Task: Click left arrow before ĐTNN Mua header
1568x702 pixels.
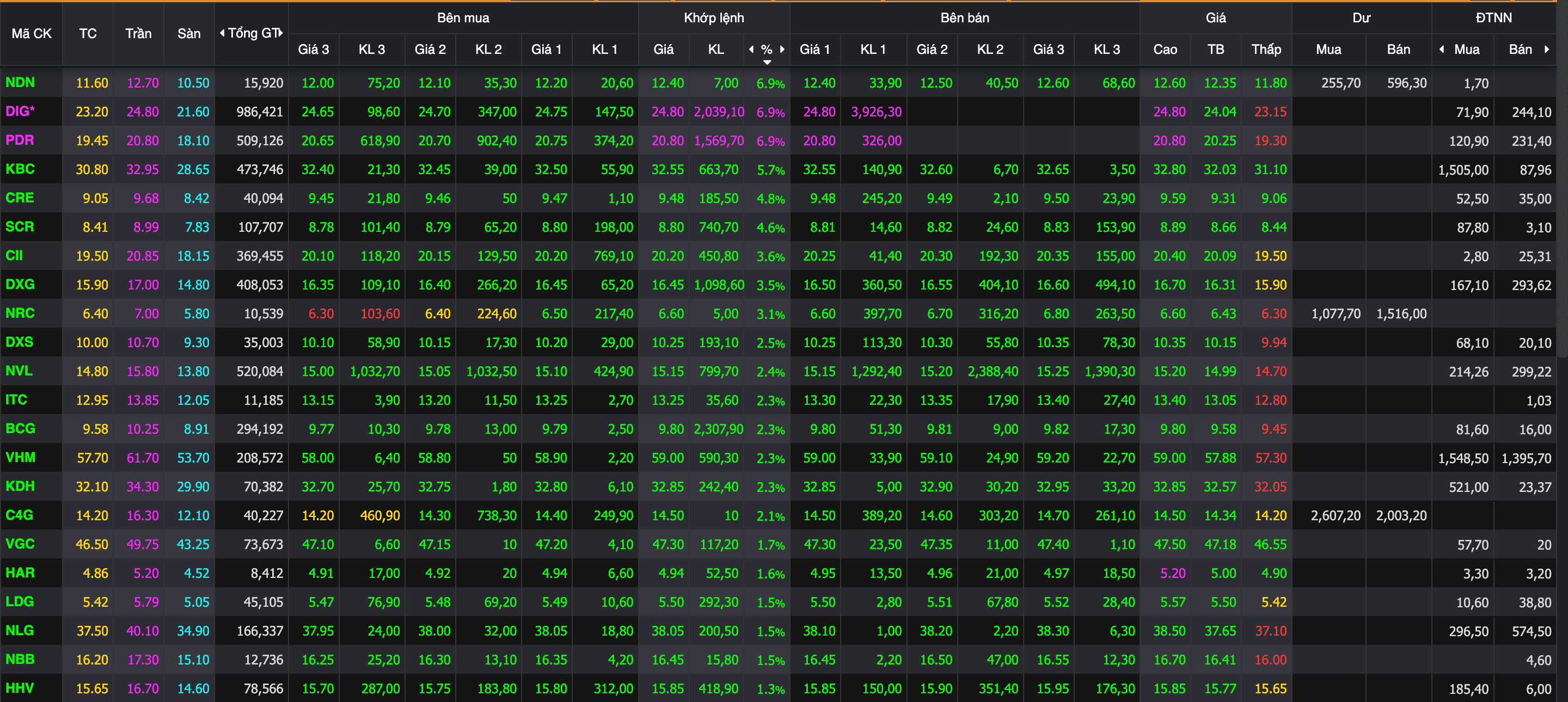Action: pyautogui.click(x=1441, y=50)
